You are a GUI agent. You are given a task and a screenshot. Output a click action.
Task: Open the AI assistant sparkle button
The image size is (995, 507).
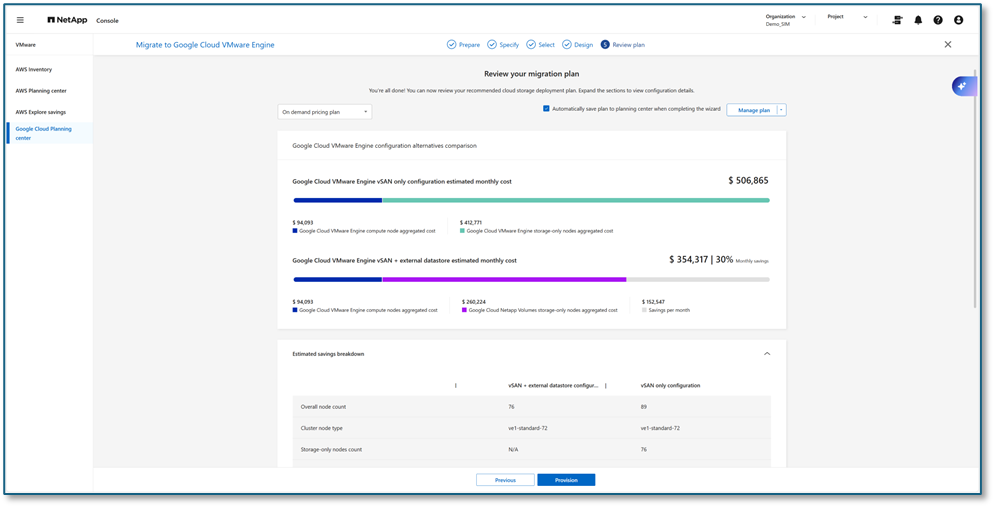963,86
